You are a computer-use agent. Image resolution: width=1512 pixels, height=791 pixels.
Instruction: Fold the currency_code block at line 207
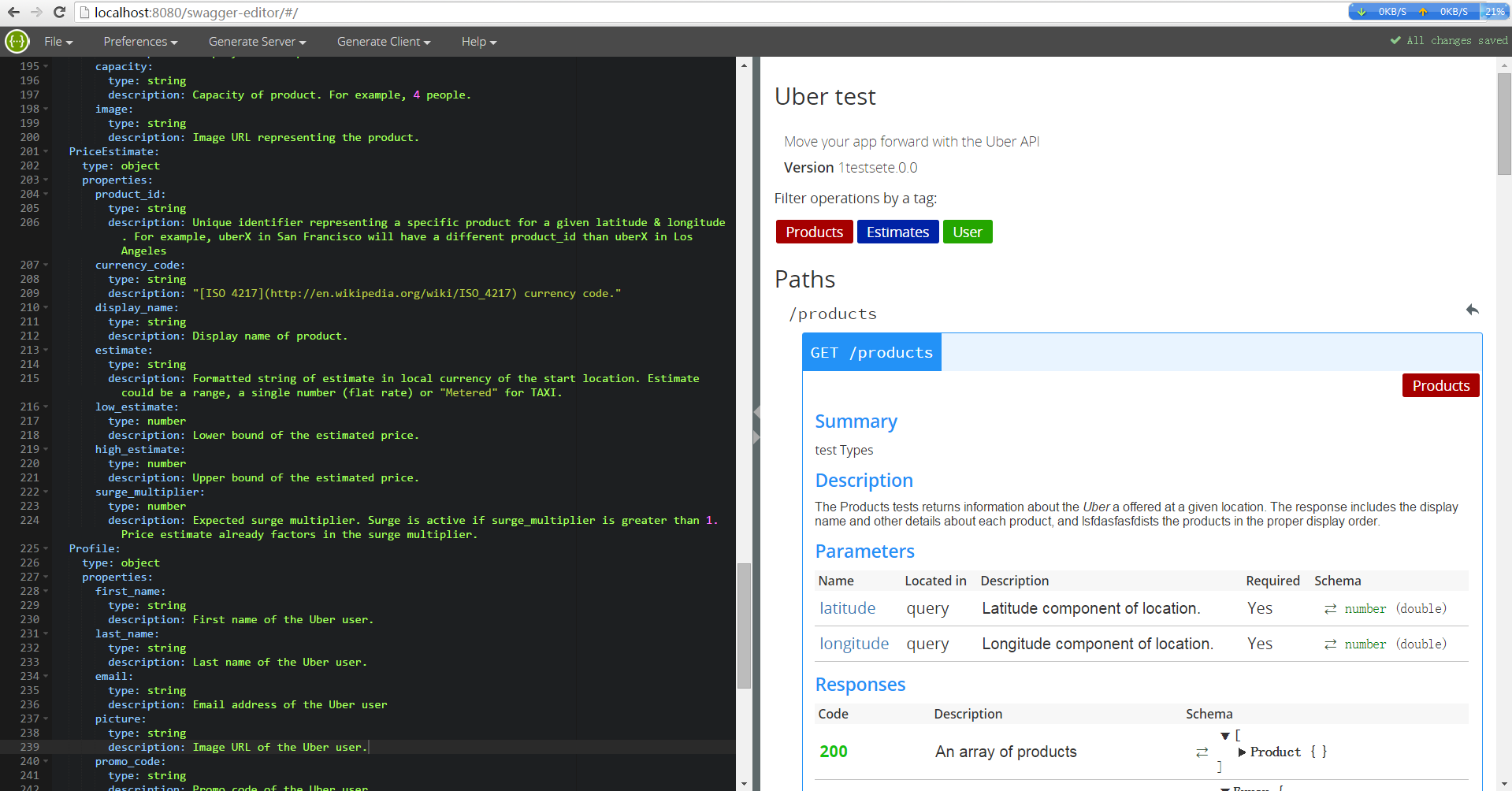(46, 265)
